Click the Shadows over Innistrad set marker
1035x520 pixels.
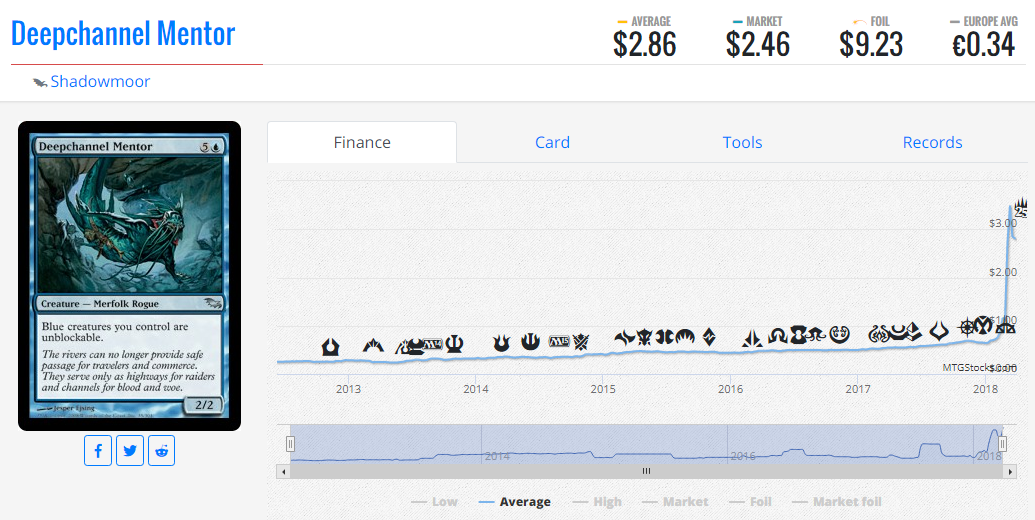click(778, 336)
